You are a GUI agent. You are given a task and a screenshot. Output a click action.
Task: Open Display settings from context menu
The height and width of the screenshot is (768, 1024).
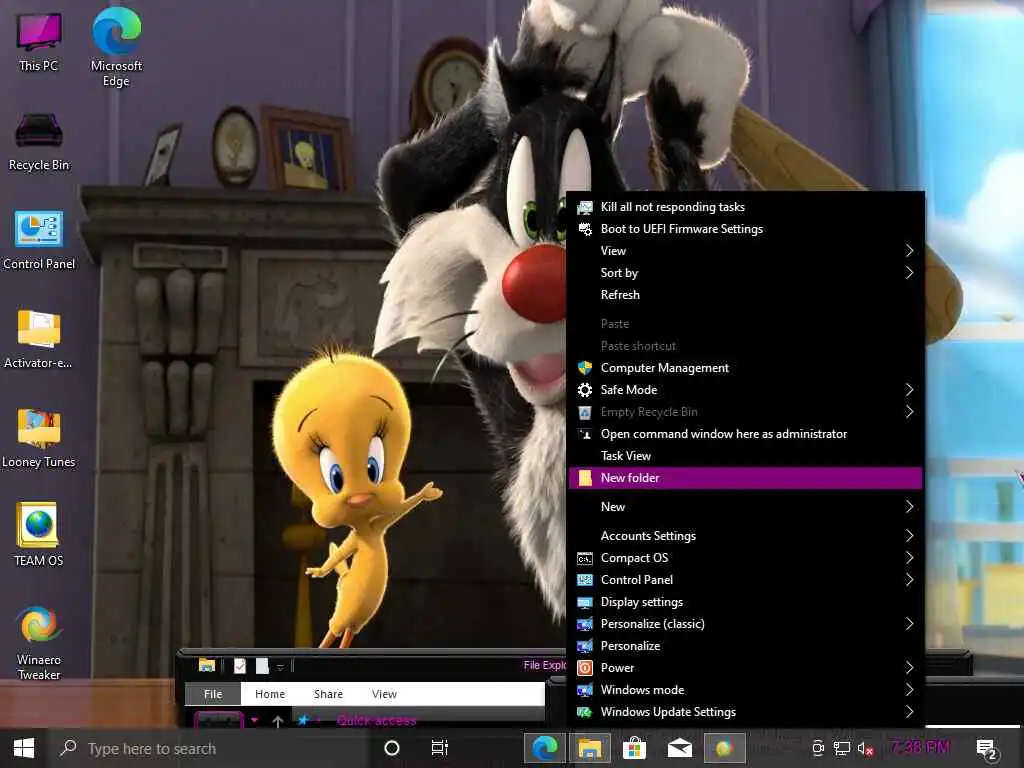coord(745,602)
